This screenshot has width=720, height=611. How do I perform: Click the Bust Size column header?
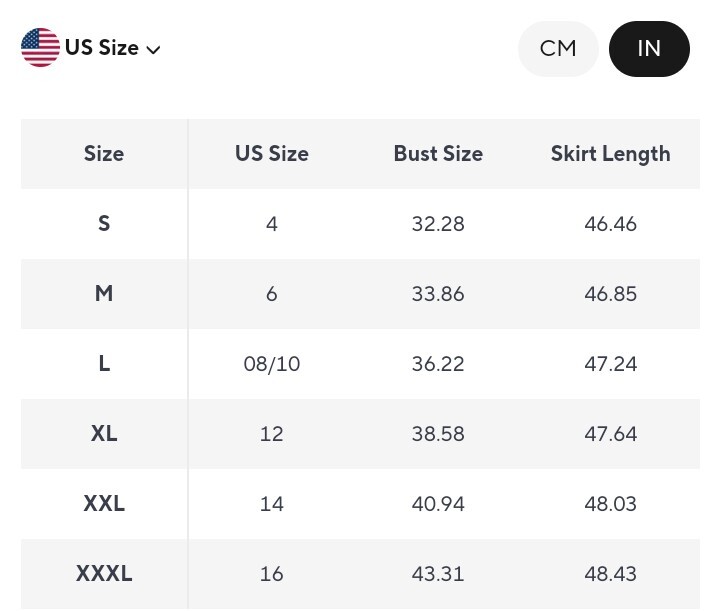(438, 154)
